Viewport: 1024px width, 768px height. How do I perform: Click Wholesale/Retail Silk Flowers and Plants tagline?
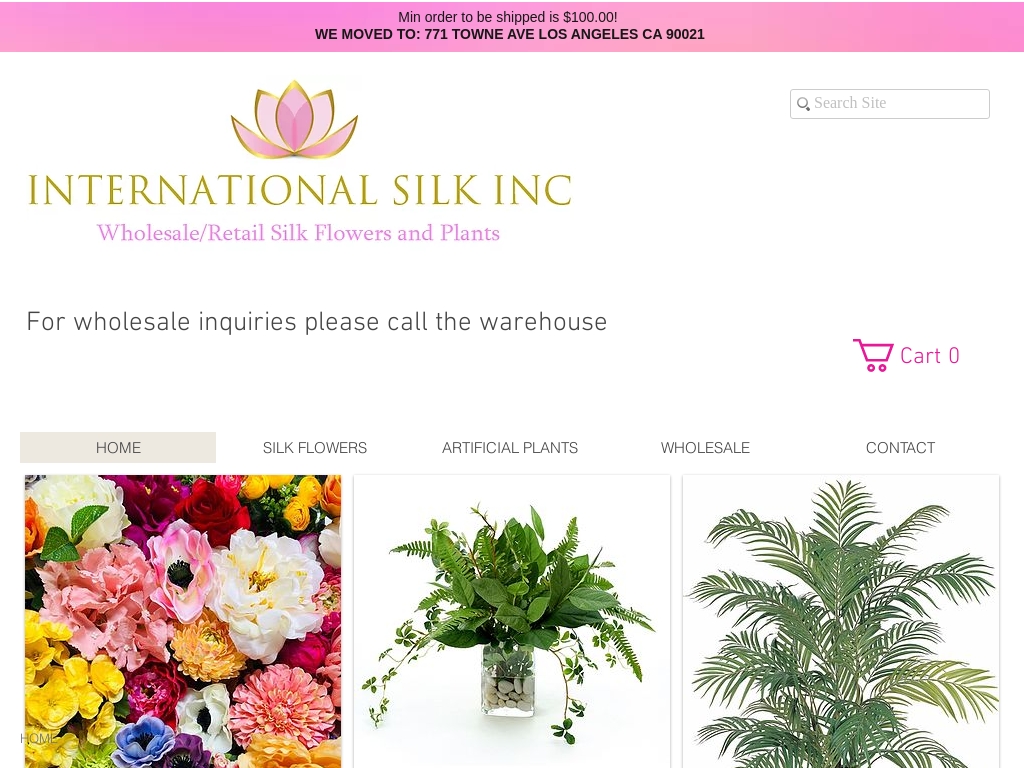coord(298,233)
